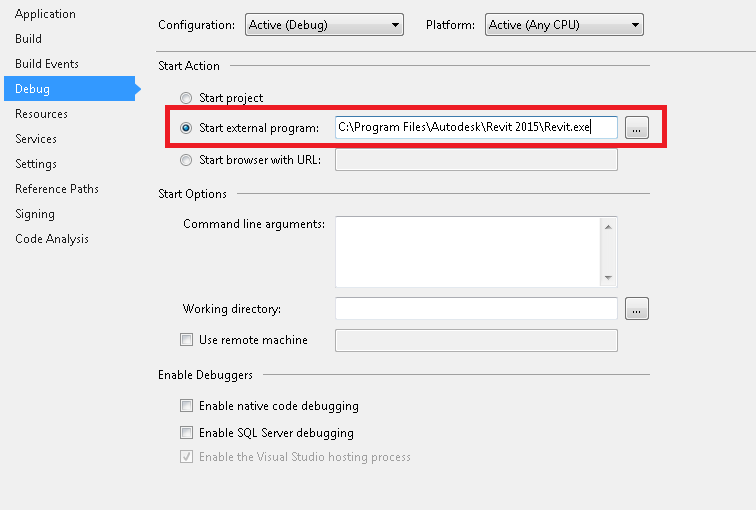
Task: Focus the command line arguments box
Action: (x=468, y=251)
